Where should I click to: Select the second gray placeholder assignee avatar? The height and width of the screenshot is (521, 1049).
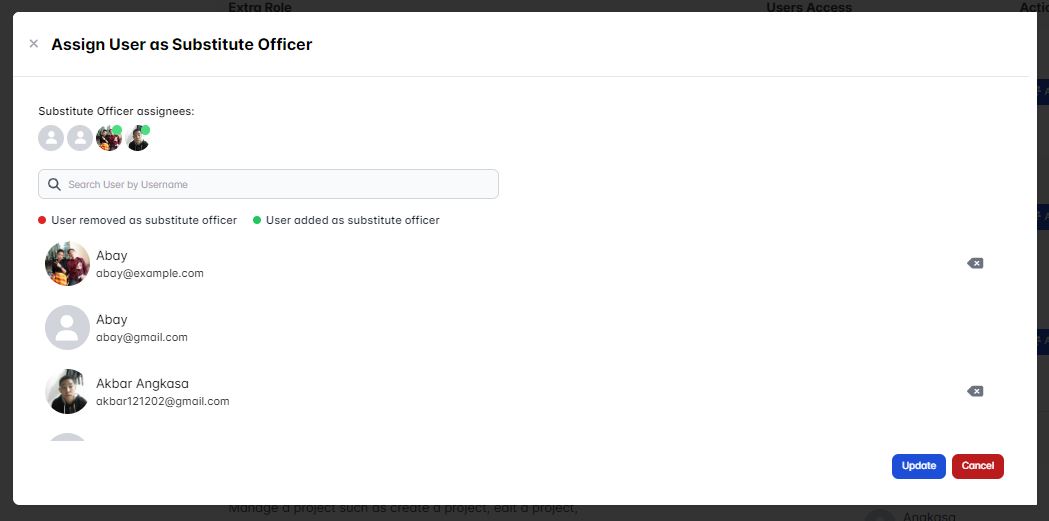point(80,138)
